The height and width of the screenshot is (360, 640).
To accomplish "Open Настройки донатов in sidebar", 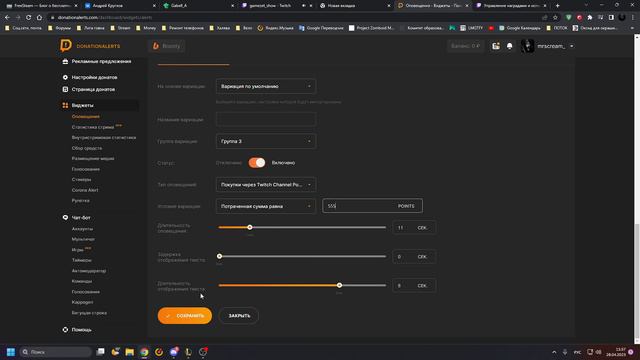I will (x=94, y=77).
